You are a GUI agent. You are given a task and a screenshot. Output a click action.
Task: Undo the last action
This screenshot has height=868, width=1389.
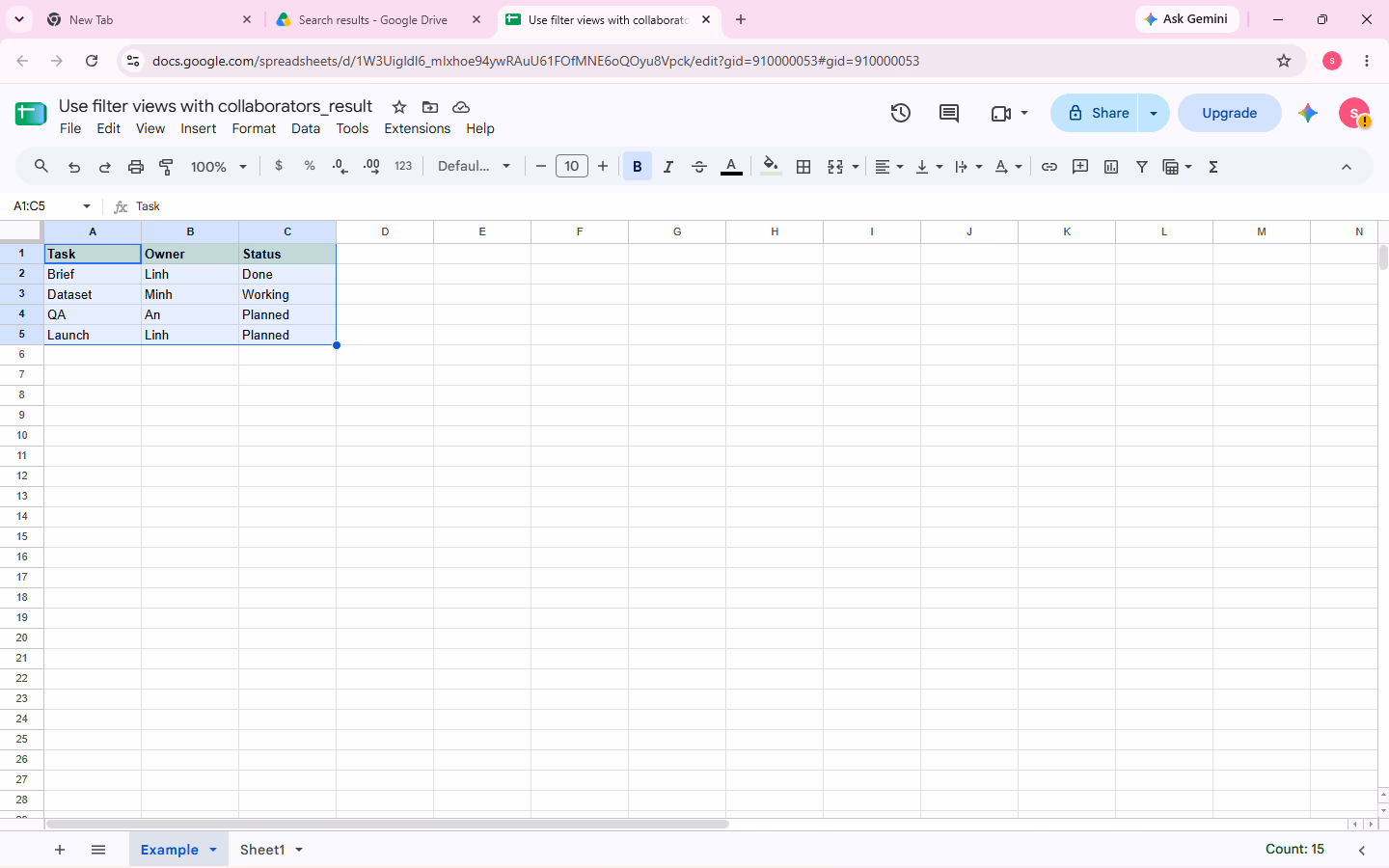pyautogui.click(x=74, y=167)
